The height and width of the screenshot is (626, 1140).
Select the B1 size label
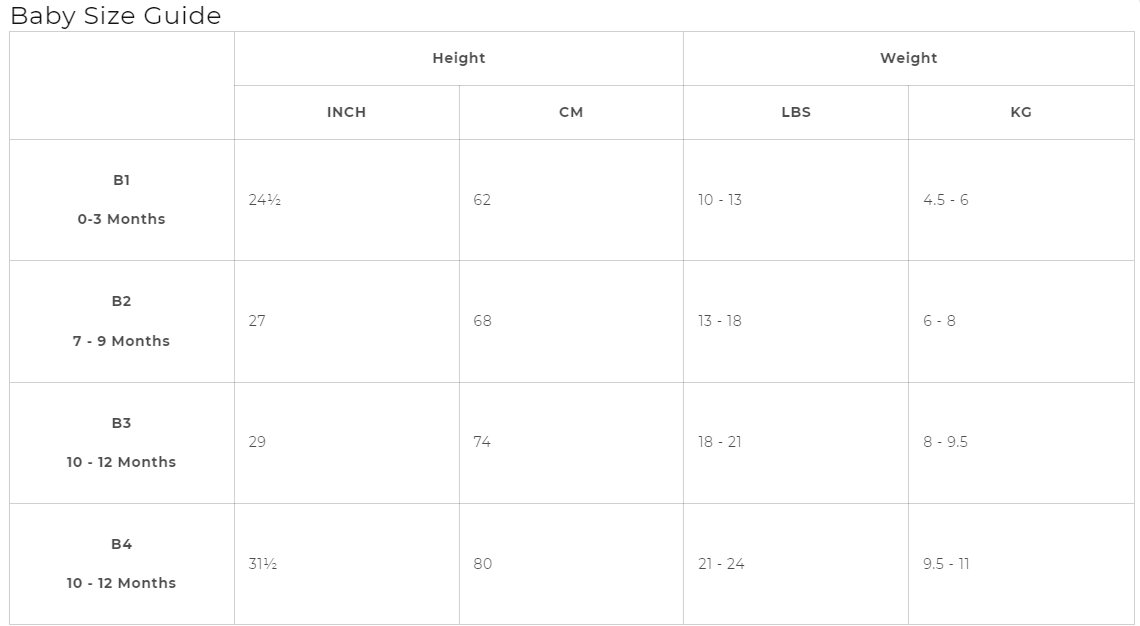tap(121, 181)
